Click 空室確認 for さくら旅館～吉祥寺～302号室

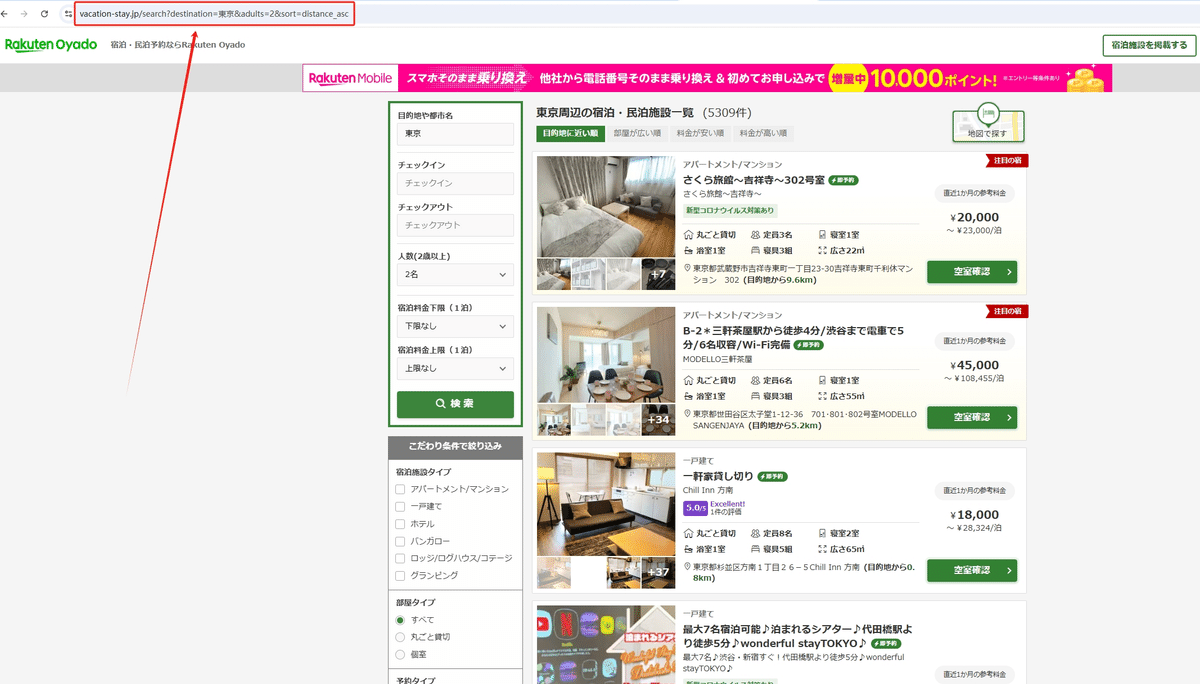click(x=972, y=272)
